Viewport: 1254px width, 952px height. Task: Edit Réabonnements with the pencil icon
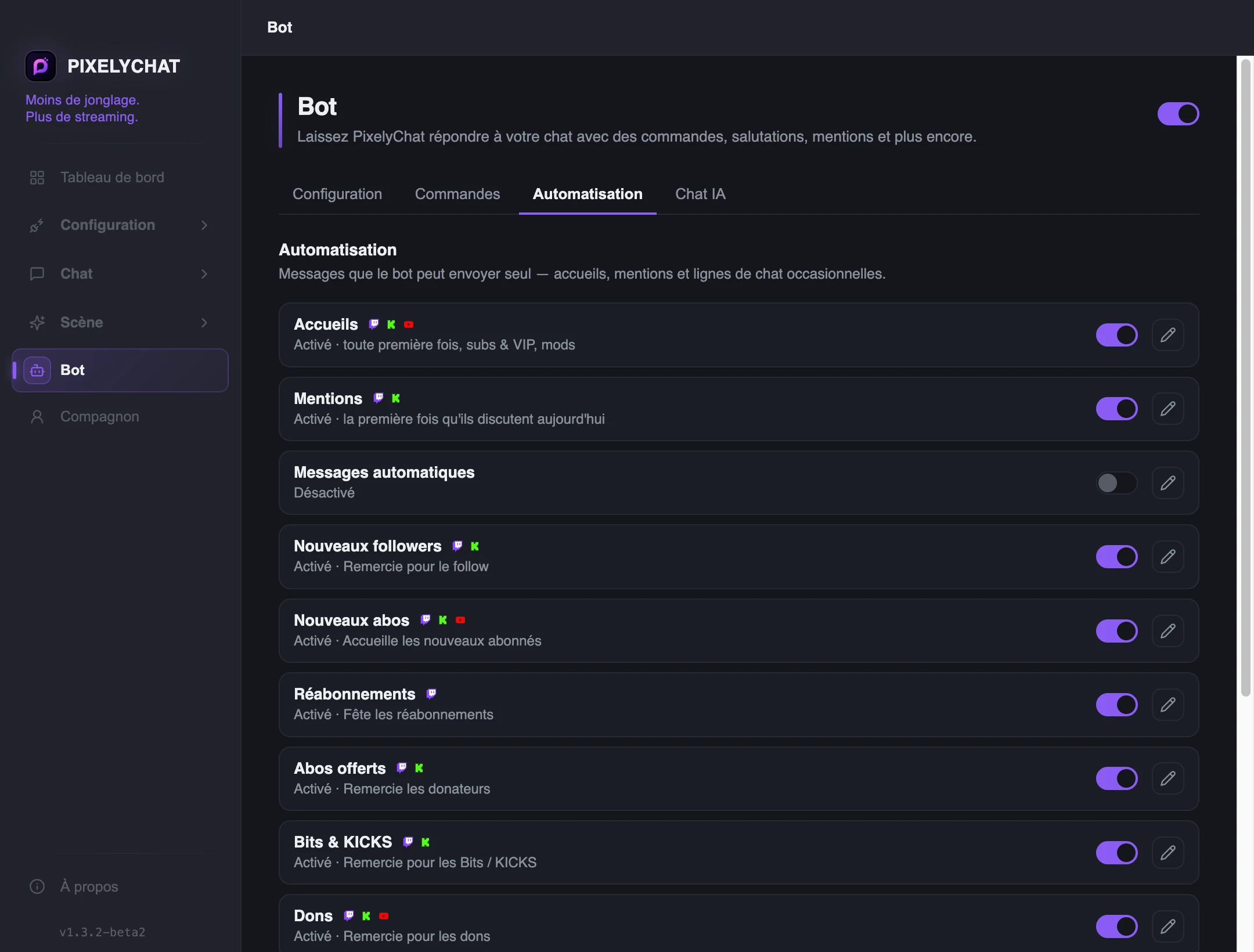coord(1168,705)
